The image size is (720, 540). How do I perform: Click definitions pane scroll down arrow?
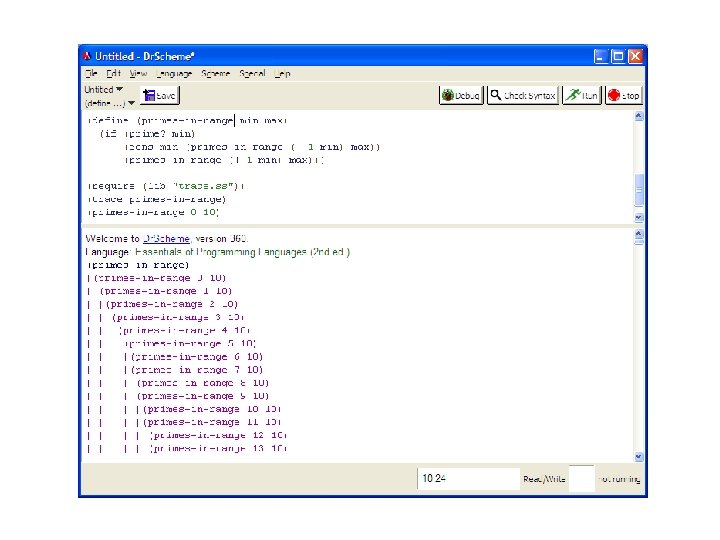click(638, 217)
